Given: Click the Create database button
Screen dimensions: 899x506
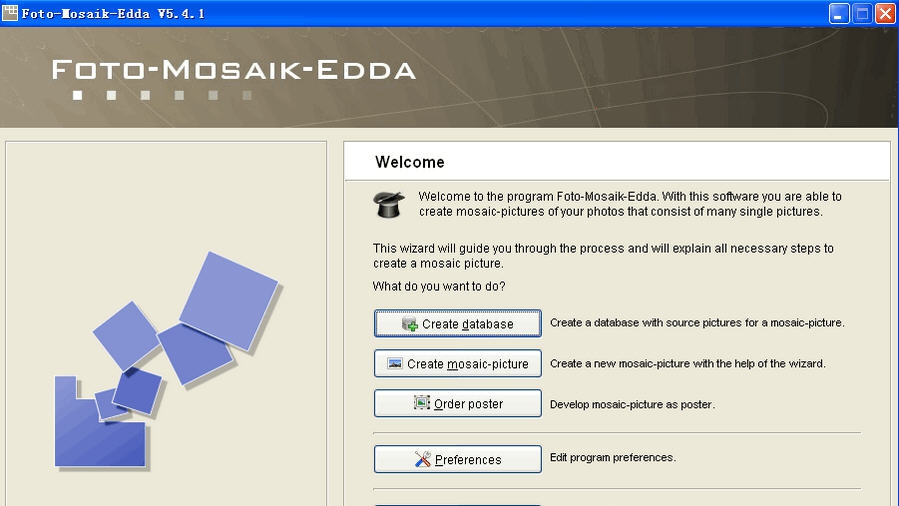Looking at the screenshot, I should (x=458, y=324).
